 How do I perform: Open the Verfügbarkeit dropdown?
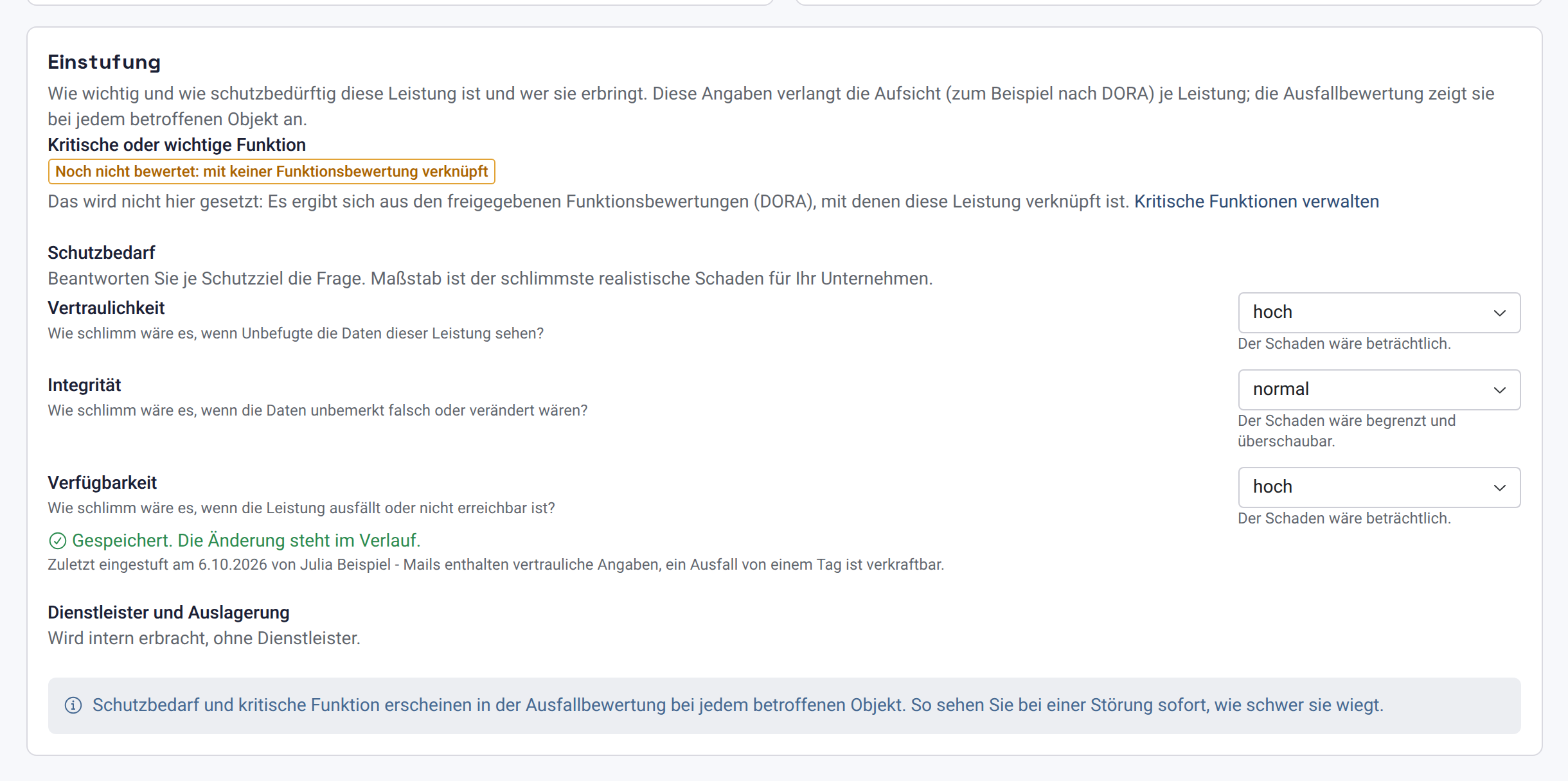(x=1379, y=487)
